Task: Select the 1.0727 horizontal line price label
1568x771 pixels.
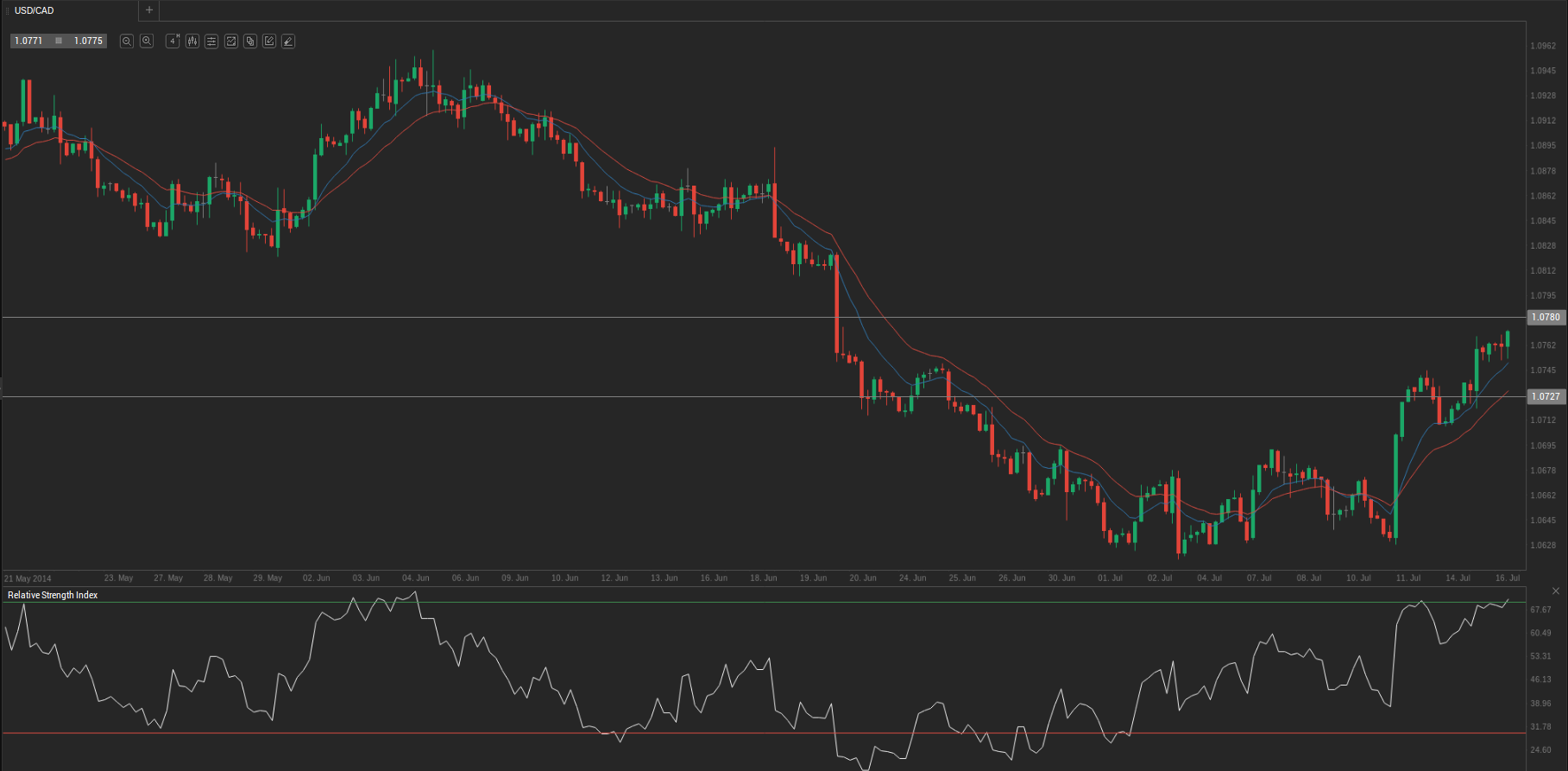Action: coord(1546,397)
